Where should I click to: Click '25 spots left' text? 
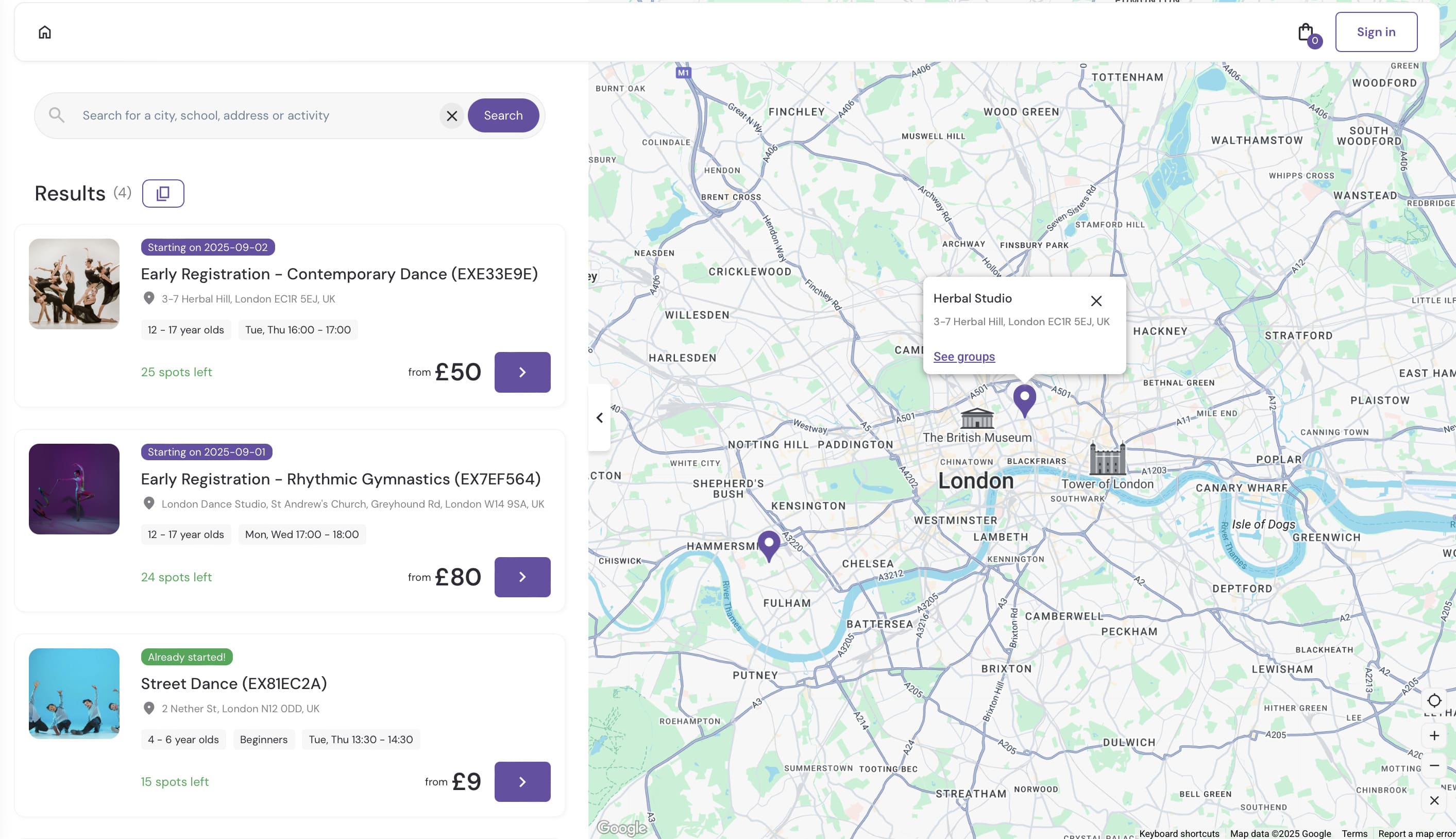176,372
